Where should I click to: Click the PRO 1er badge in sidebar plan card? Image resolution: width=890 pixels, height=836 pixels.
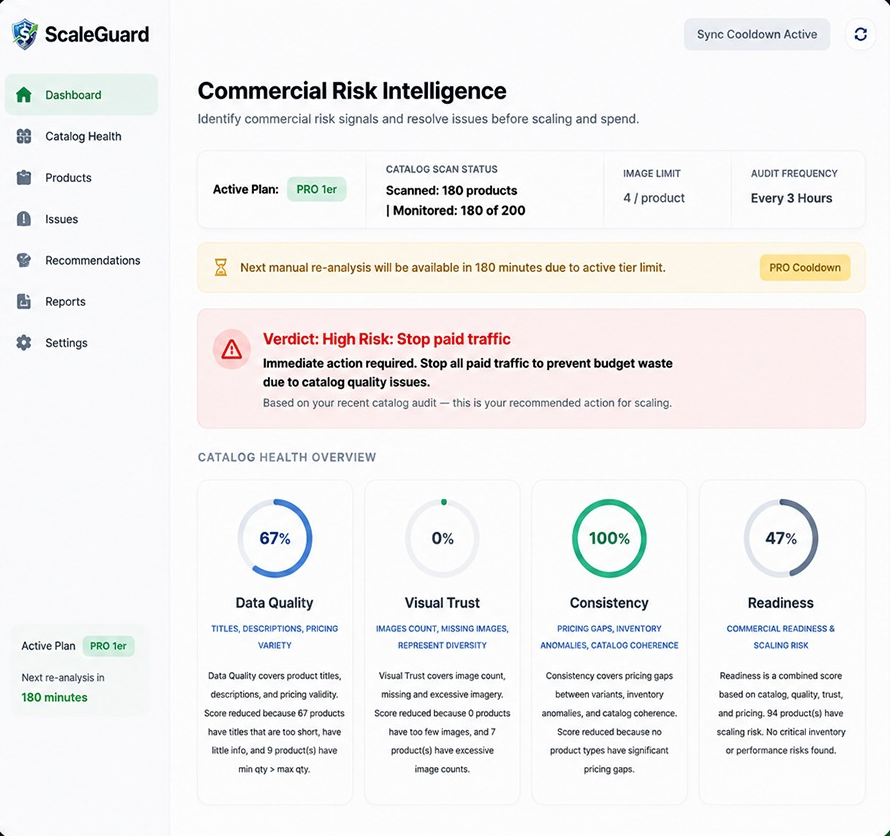coord(108,646)
